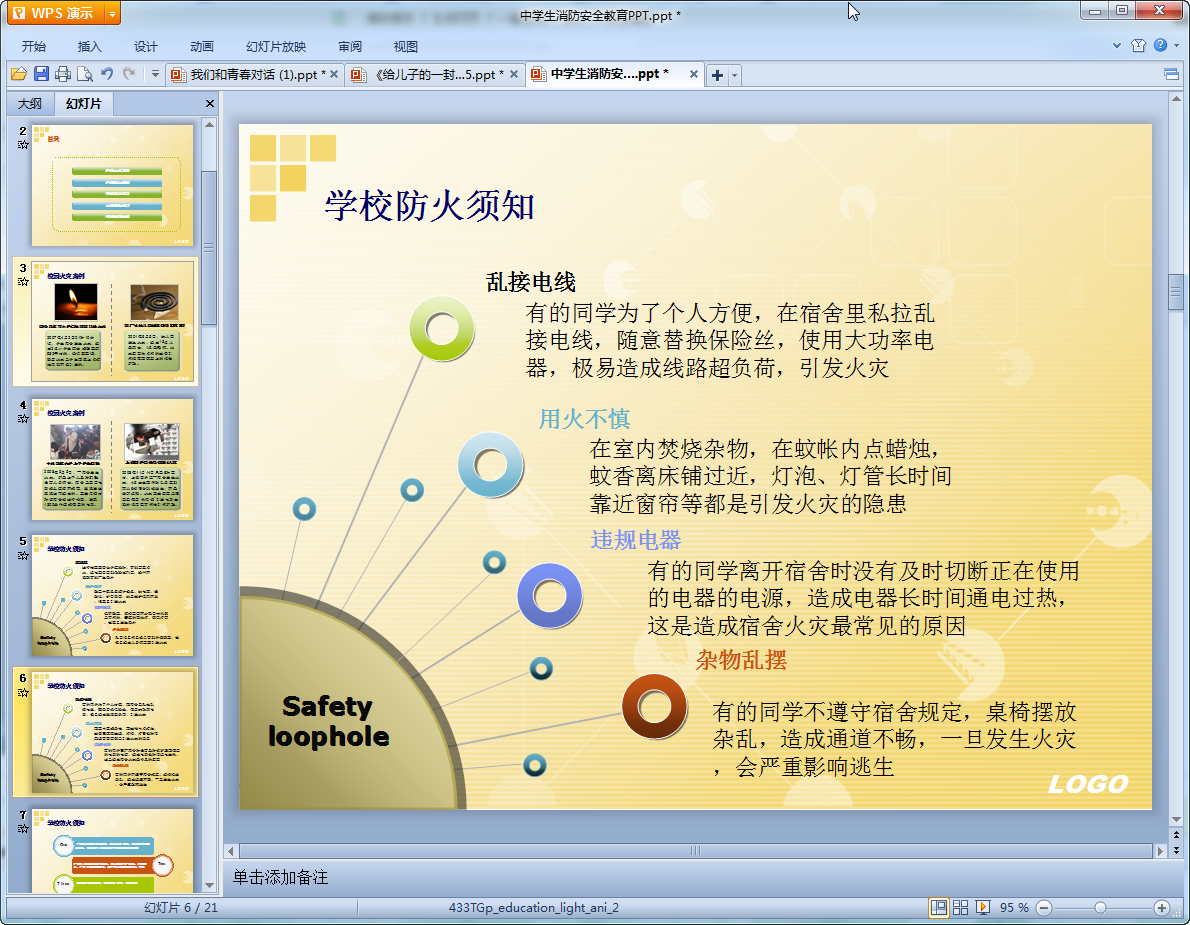Select slide 5 thumbnail

click(x=112, y=596)
